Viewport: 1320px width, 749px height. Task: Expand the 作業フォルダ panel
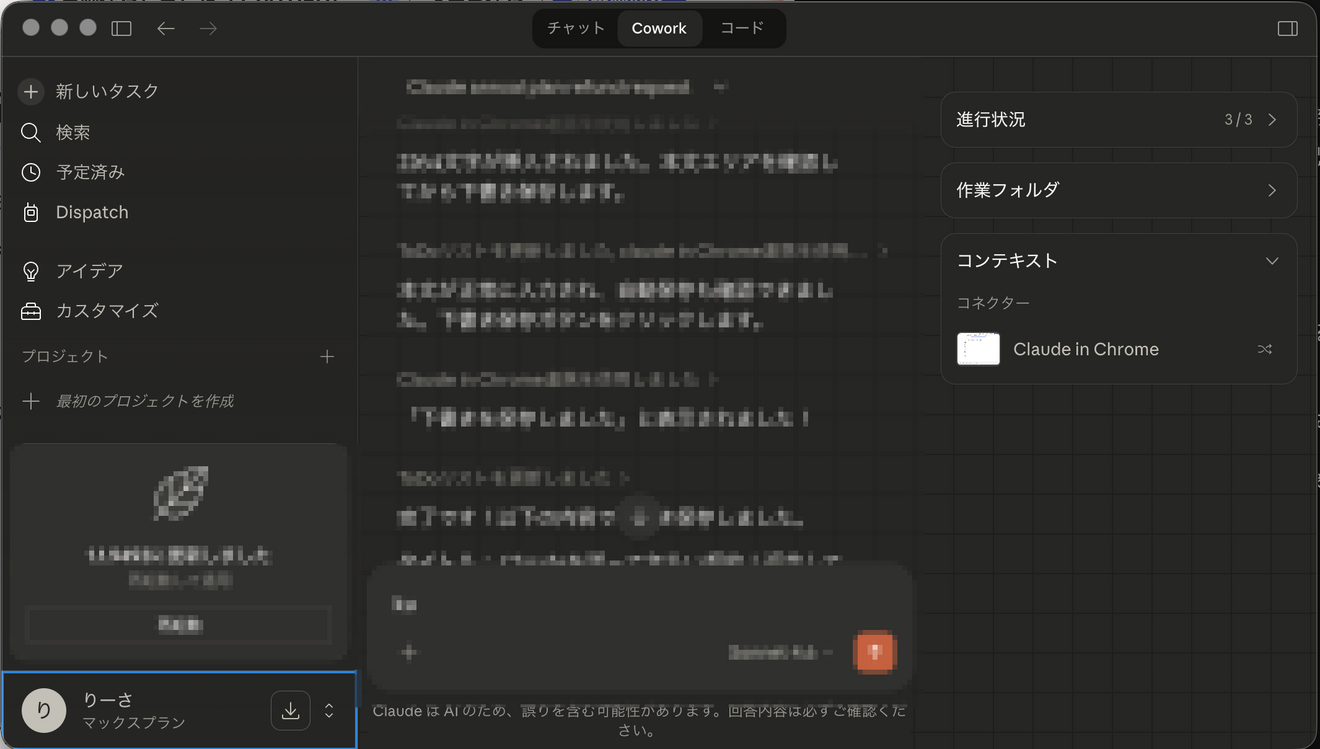pos(1119,190)
